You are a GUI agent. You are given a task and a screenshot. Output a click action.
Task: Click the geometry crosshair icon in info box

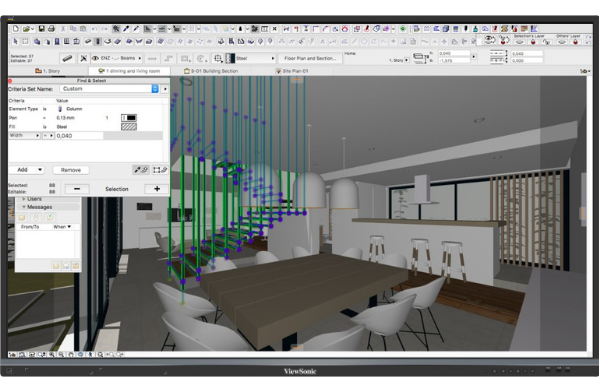pyautogui.click(x=218, y=58)
